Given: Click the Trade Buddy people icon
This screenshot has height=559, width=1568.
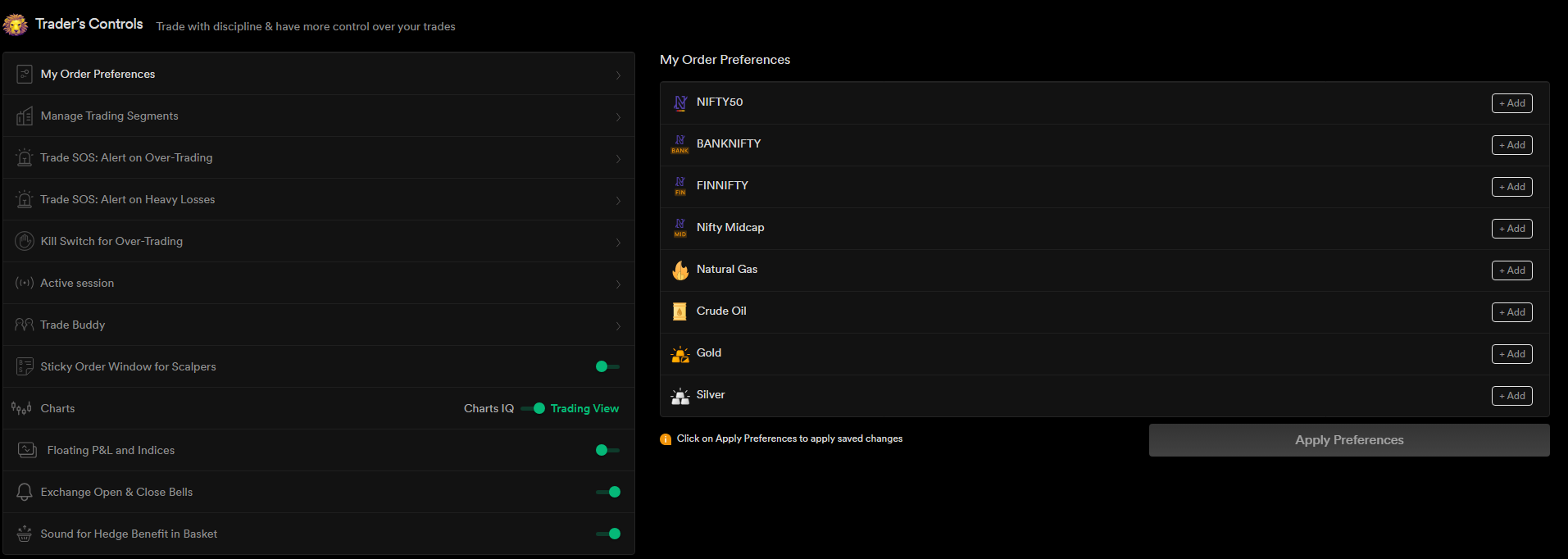Looking at the screenshot, I should (24, 325).
